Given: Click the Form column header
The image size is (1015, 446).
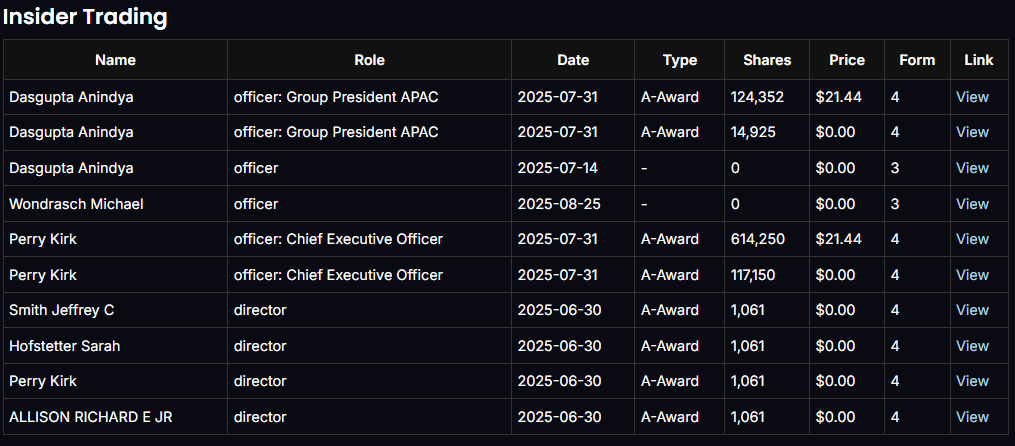Looking at the screenshot, I should pos(917,60).
